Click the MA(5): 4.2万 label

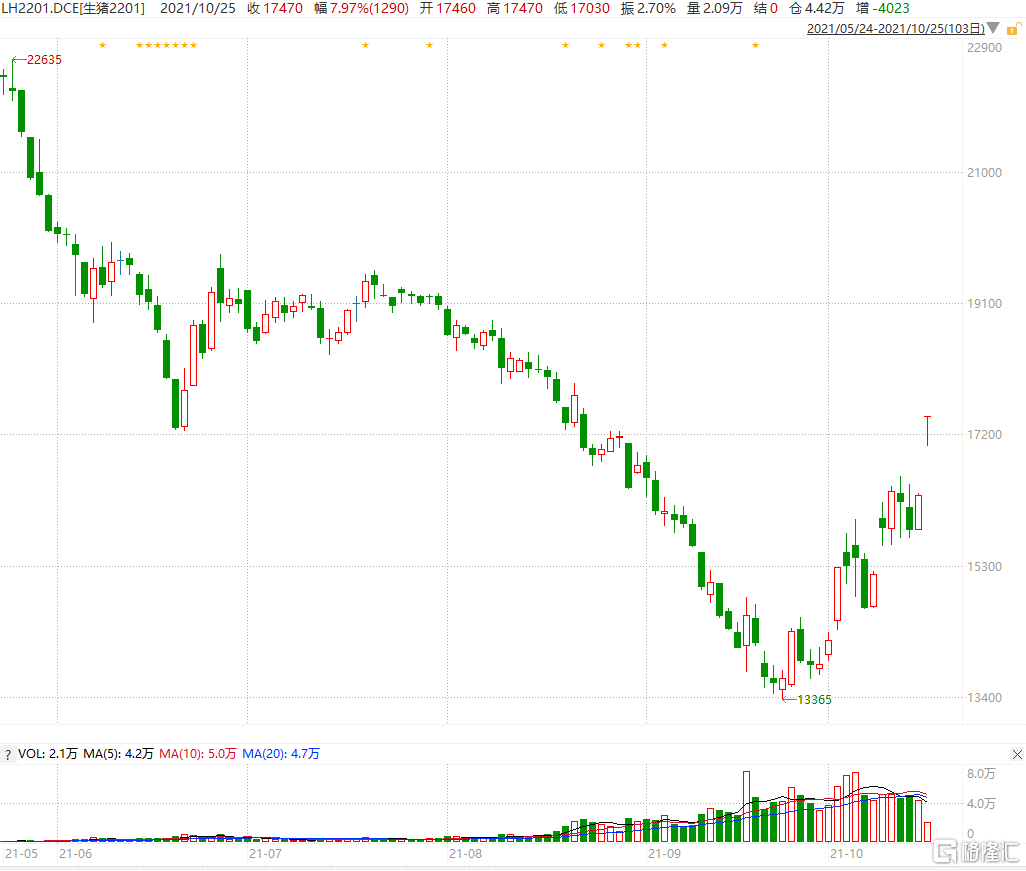coord(118,754)
